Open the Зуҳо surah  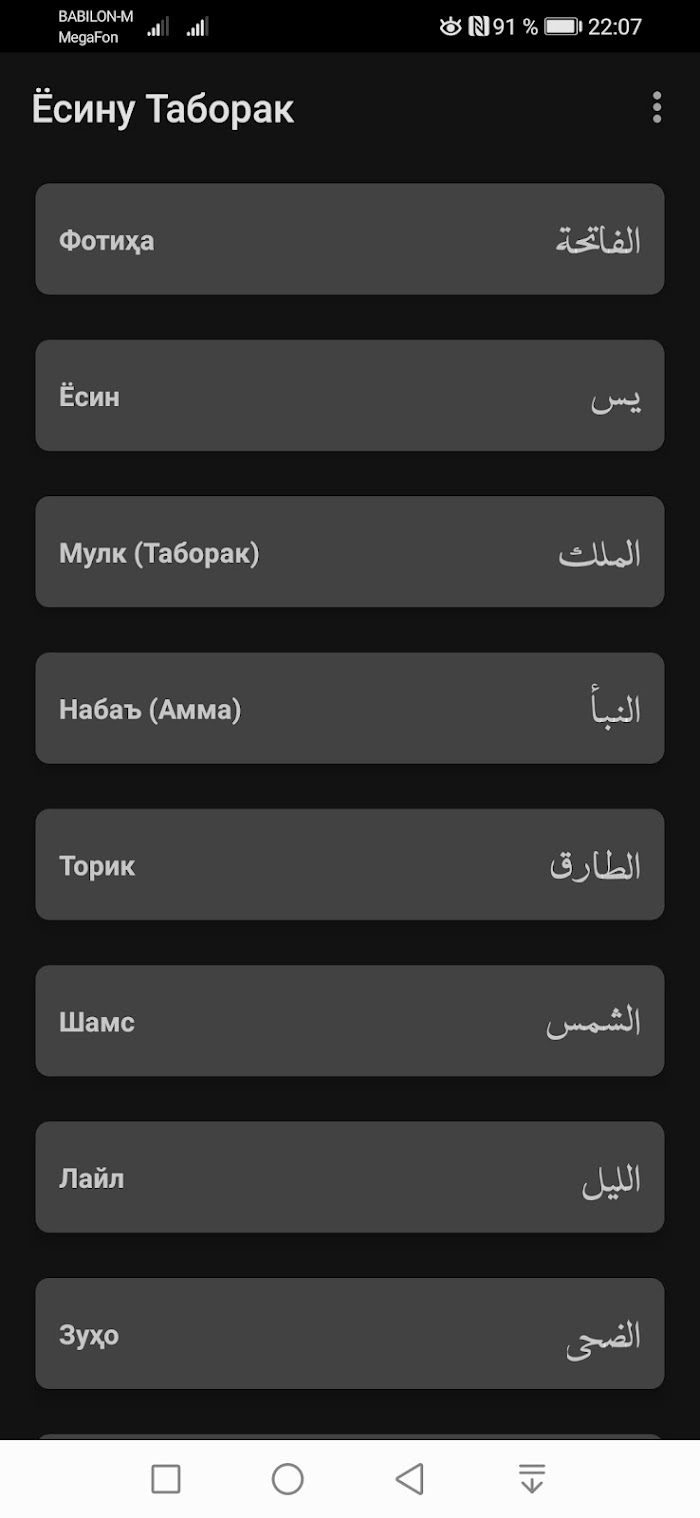pos(350,1333)
